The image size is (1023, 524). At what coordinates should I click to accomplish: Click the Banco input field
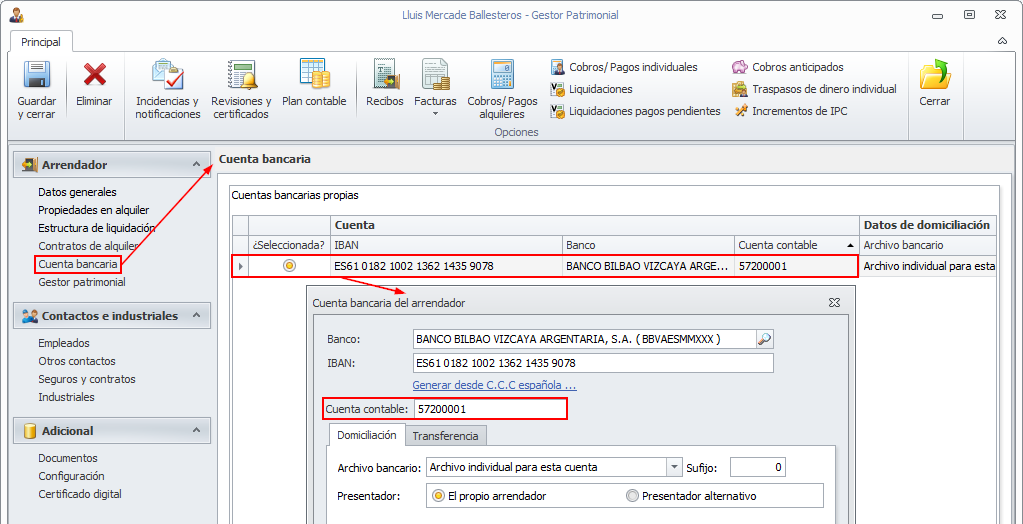(x=585, y=339)
